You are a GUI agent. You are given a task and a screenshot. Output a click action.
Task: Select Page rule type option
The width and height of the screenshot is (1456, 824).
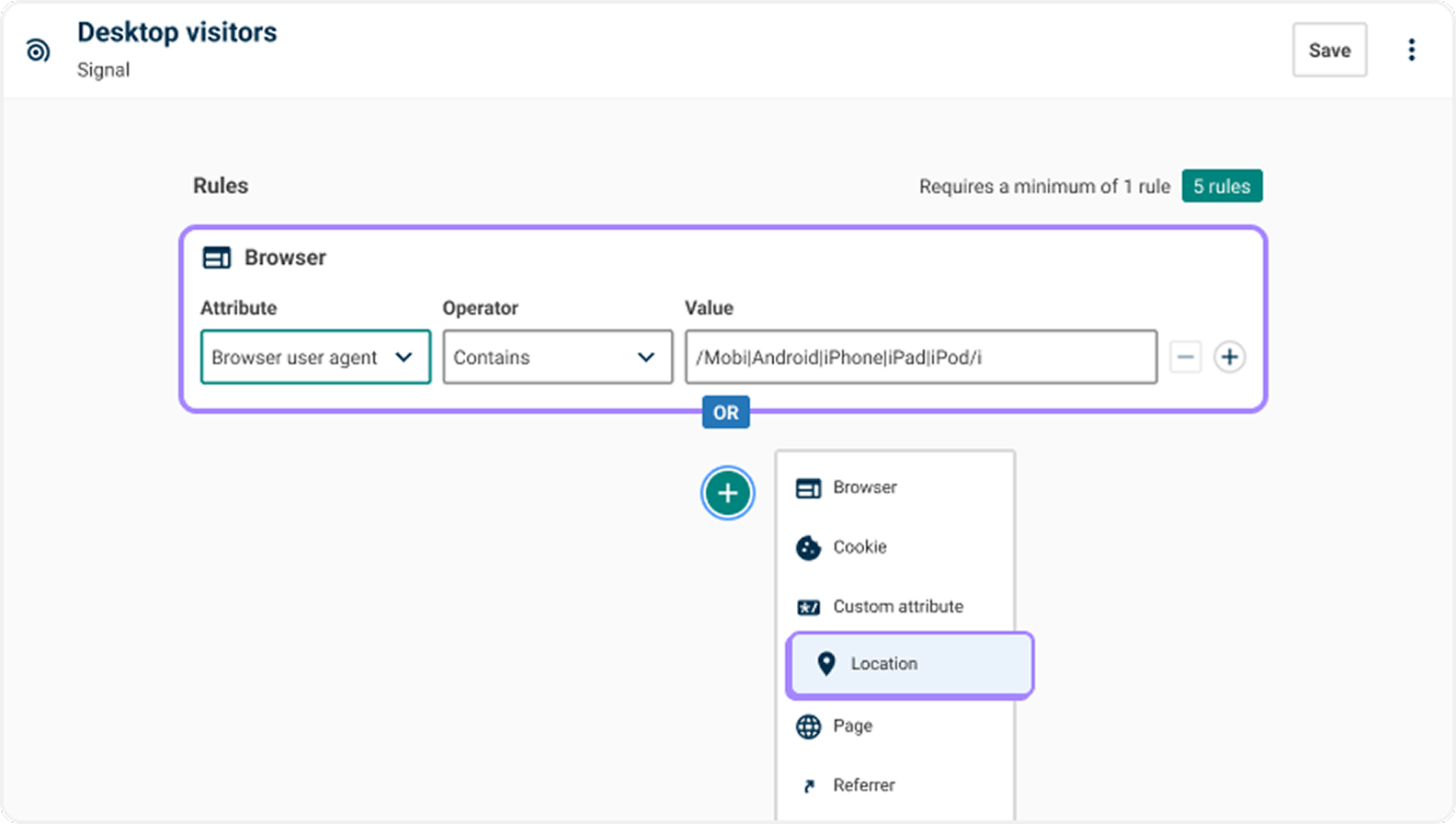pyautogui.click(x=852, y=727)
